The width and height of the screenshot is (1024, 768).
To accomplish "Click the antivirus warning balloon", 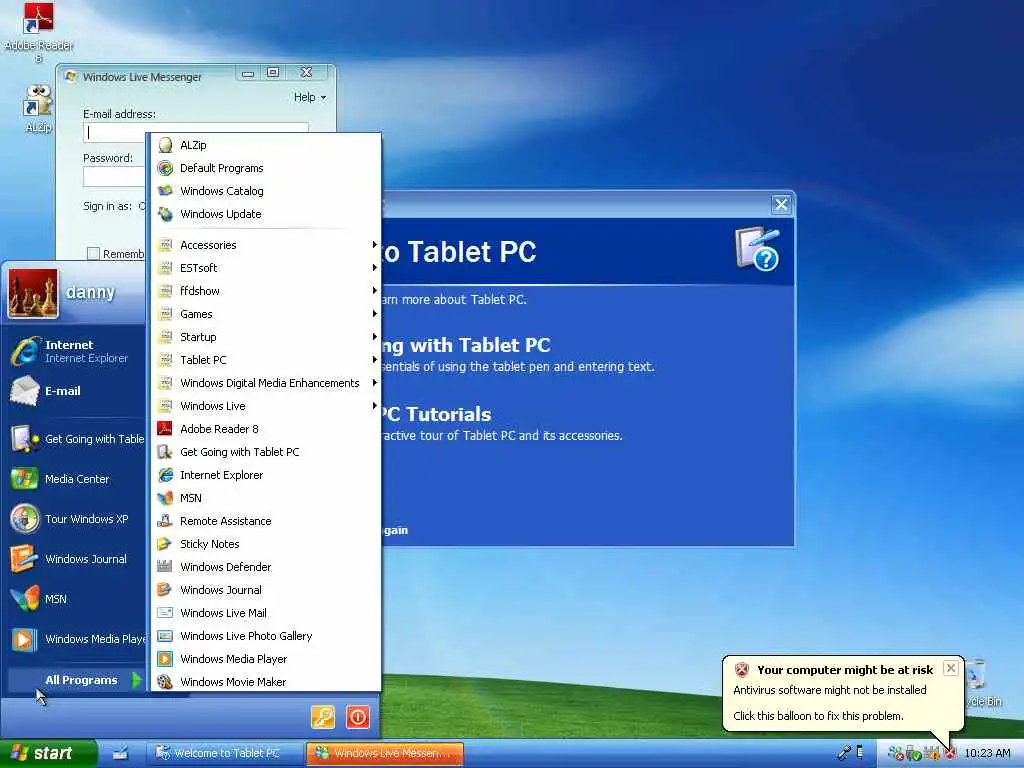I will (x=842, y=694).
